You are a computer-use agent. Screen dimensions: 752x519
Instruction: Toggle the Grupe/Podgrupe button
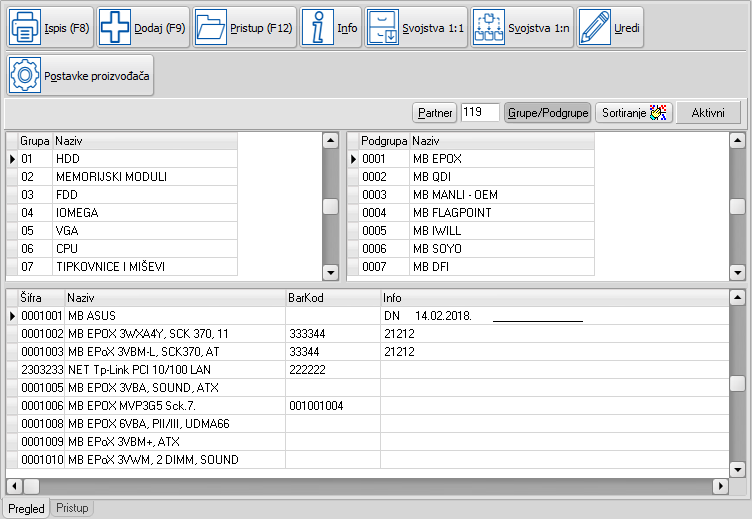(x=548, y=113)
